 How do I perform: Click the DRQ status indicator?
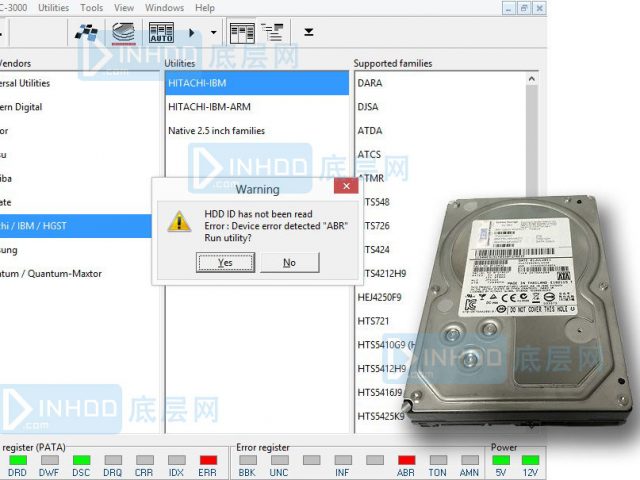coord(113,460)
